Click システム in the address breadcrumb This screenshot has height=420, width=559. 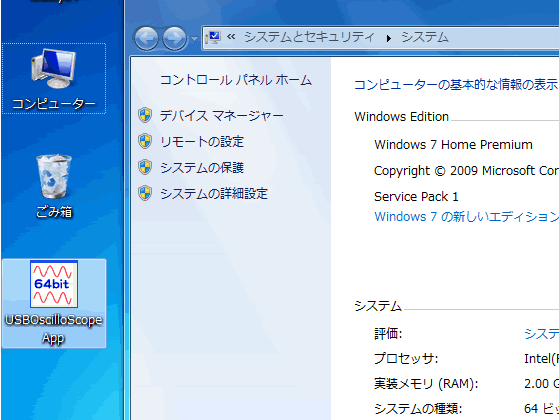click(425, 37)
